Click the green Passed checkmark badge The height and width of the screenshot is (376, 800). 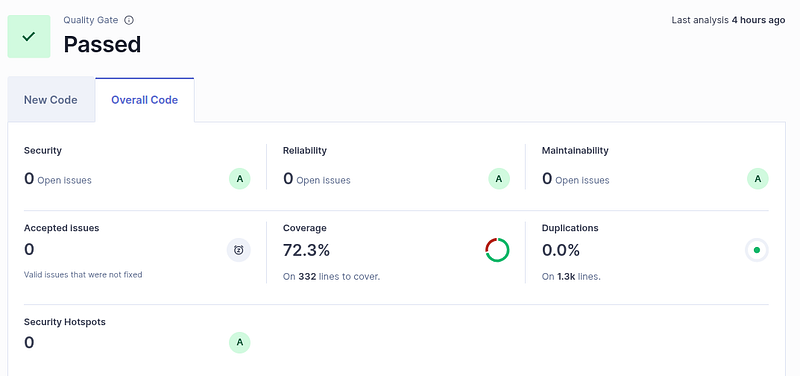[x=29, y=36]
